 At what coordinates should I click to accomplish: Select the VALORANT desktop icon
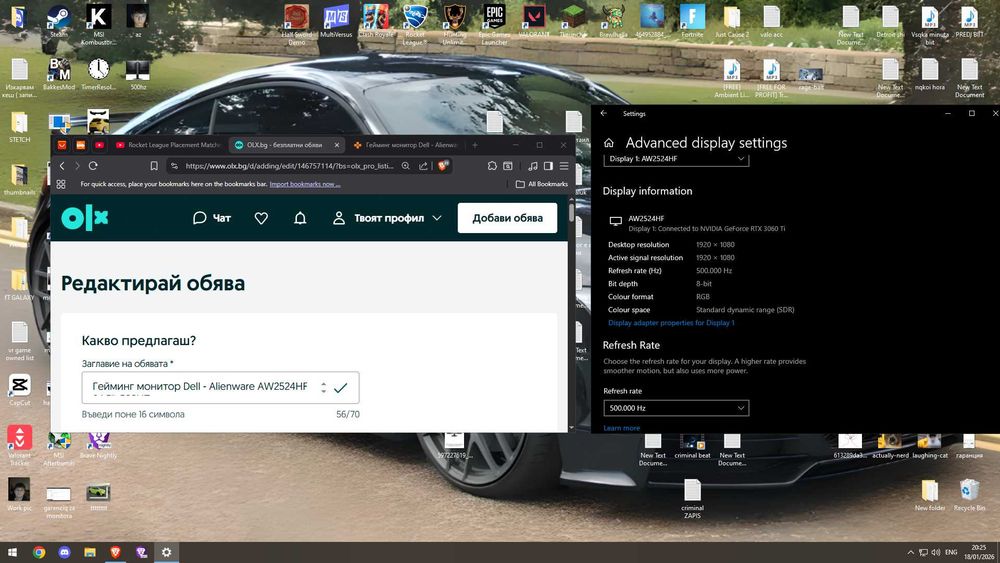[534, 20]
